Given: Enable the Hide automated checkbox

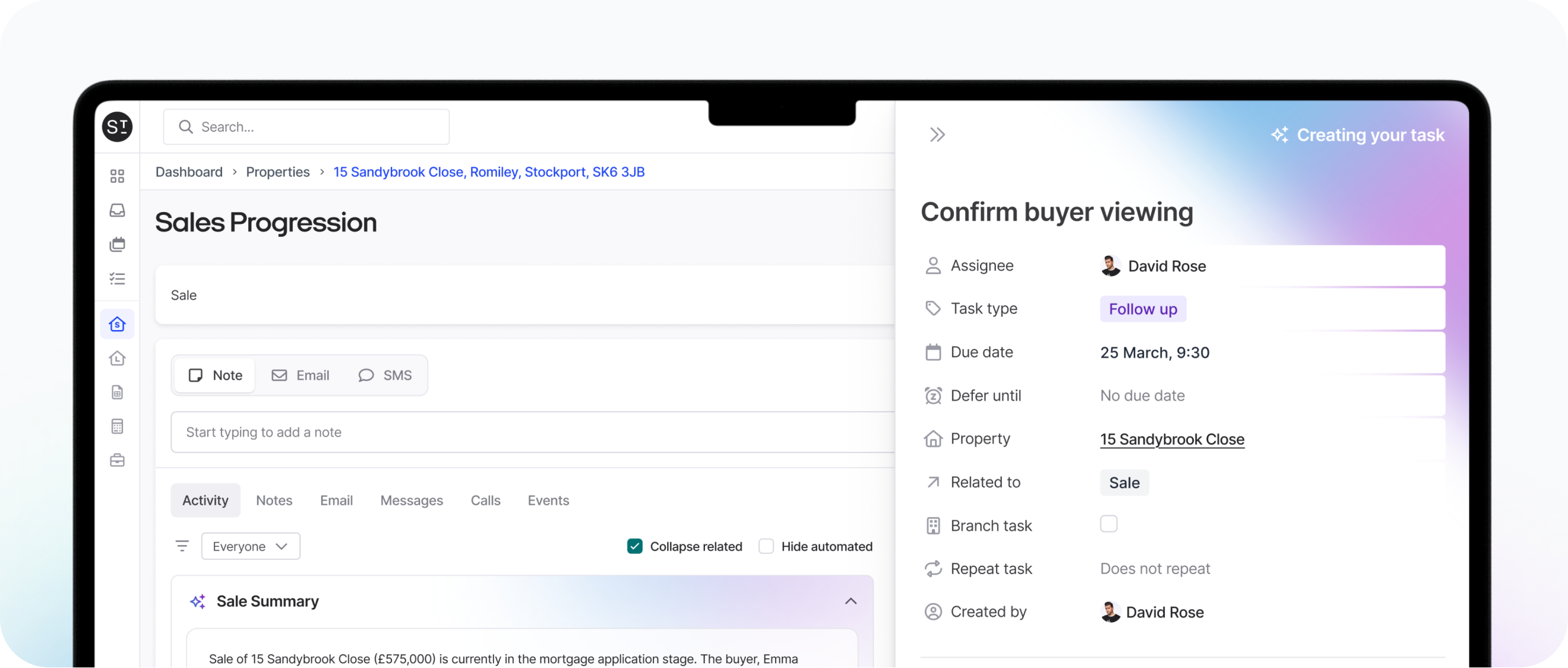Looking at the screenshot, I should click(766, 546).
